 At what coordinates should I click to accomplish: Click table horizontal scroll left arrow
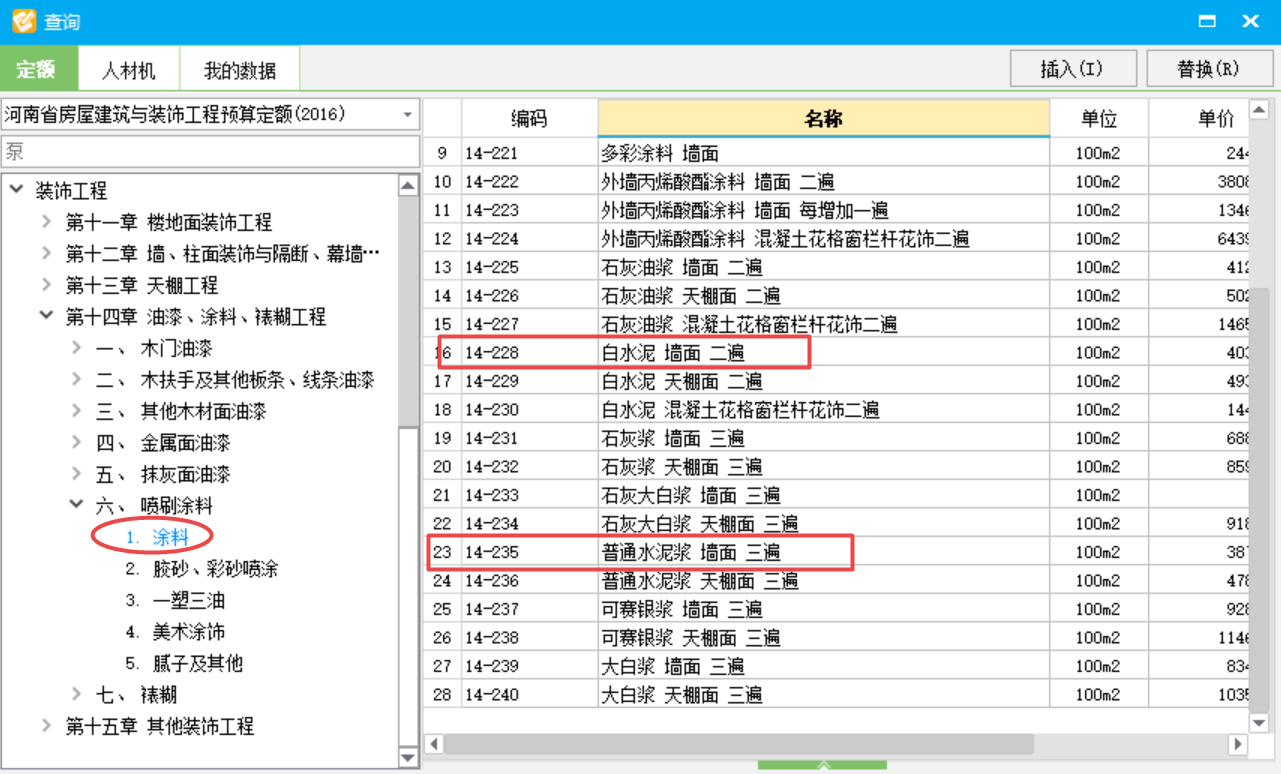(x=434, y=744)
